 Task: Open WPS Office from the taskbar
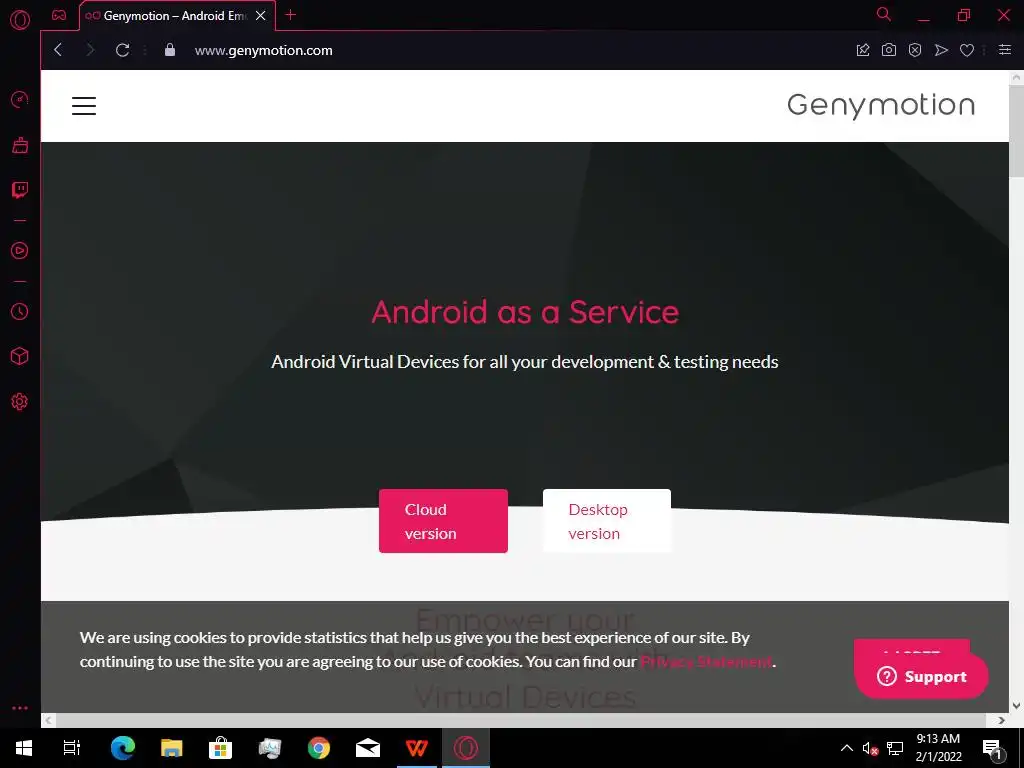(417, 748)
